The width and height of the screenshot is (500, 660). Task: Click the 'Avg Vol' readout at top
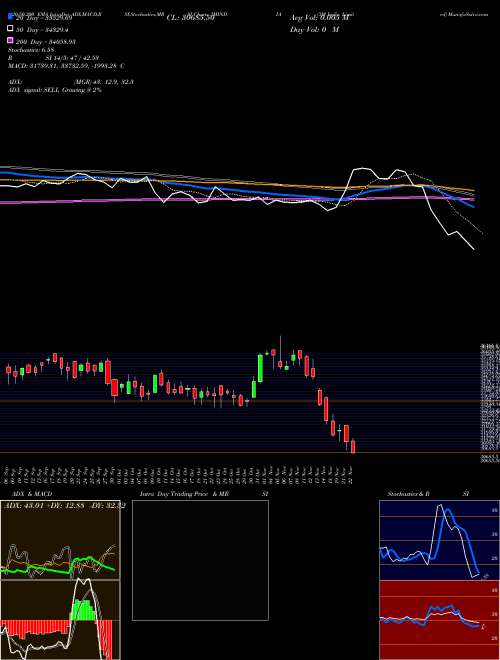320,18
